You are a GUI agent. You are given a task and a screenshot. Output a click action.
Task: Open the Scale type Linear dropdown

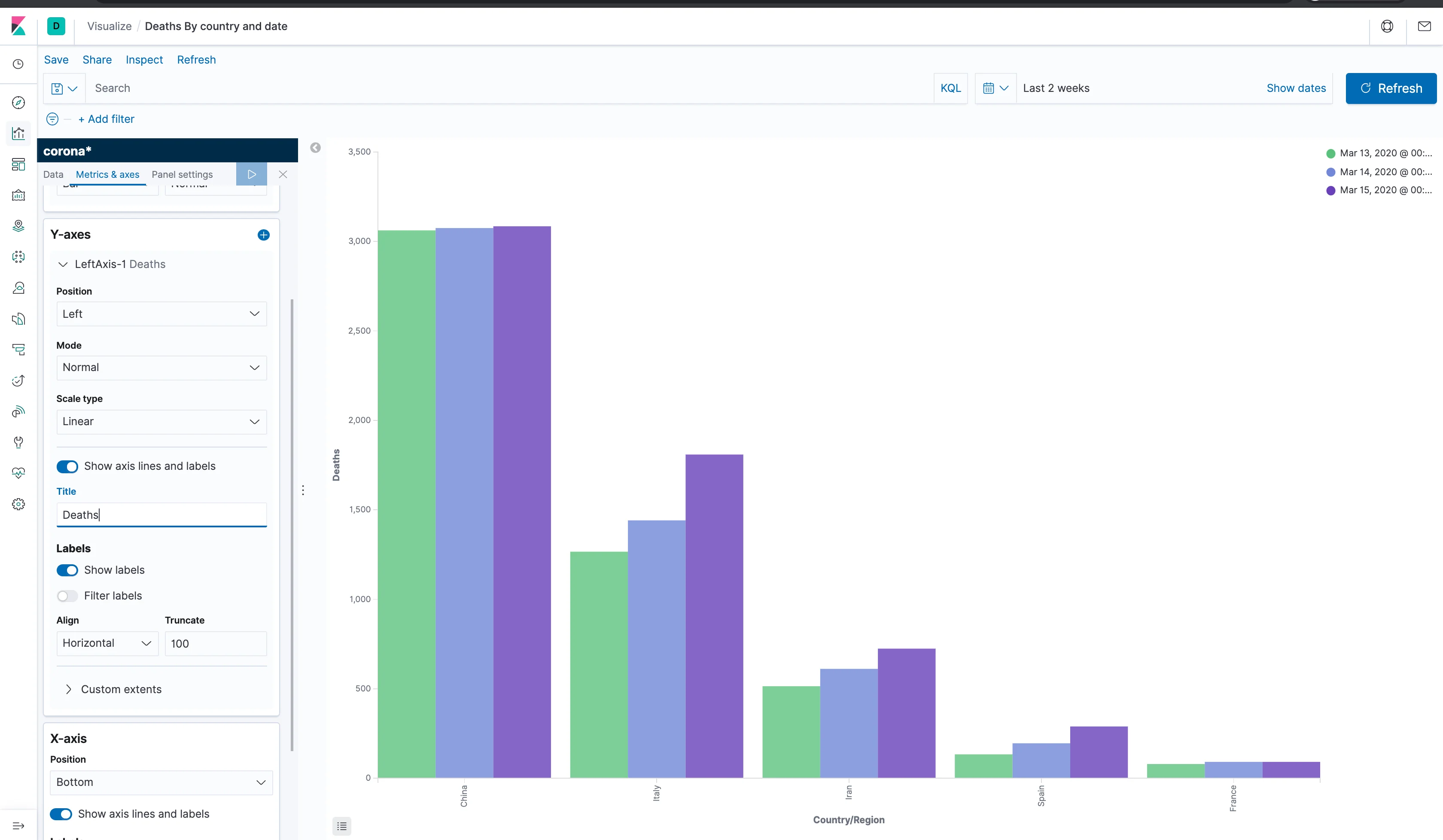(161, 421)
